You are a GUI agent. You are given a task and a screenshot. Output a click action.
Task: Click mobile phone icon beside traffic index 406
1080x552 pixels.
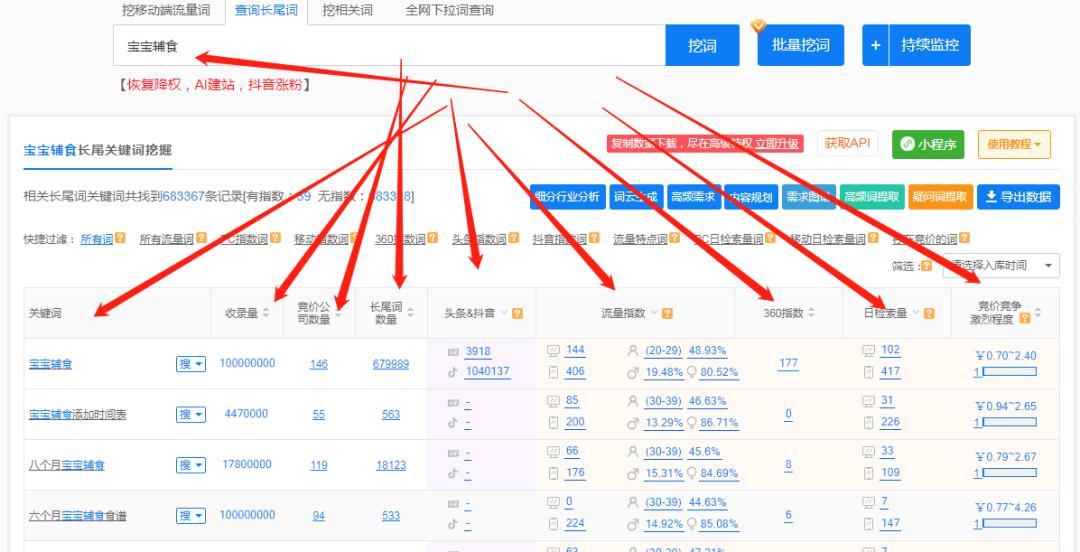click(552, 372)
